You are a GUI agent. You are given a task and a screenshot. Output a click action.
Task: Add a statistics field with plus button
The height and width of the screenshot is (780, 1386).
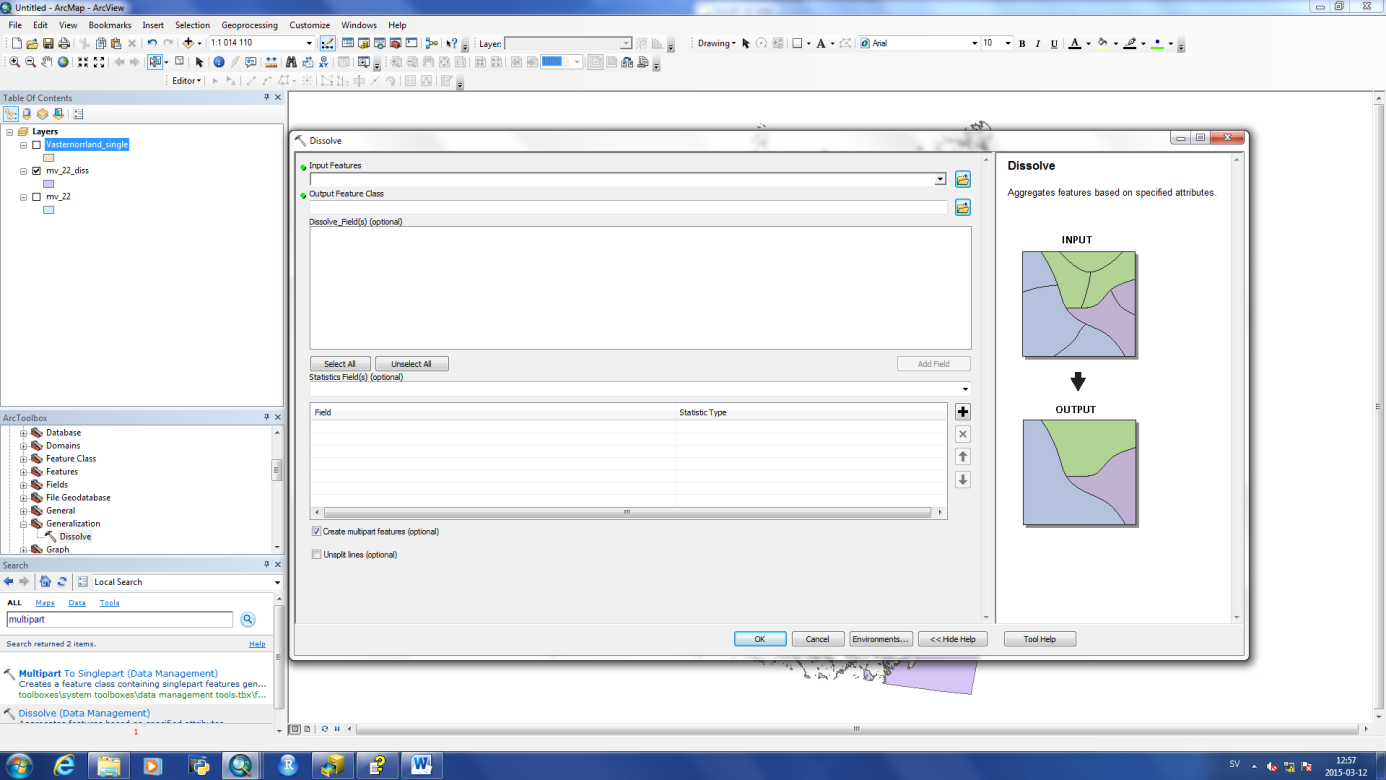tap(963, 412)
